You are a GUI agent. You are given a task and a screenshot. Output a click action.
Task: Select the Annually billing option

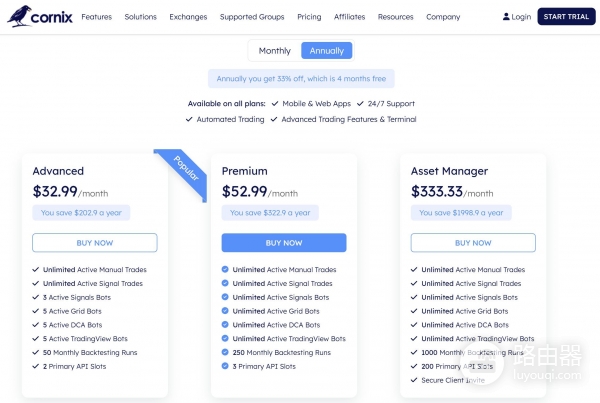point(326,50)
